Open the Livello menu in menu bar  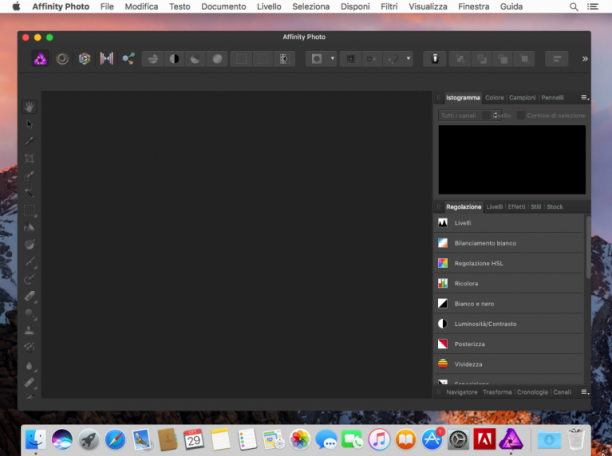pyautogui.click(x=269, y=7)
